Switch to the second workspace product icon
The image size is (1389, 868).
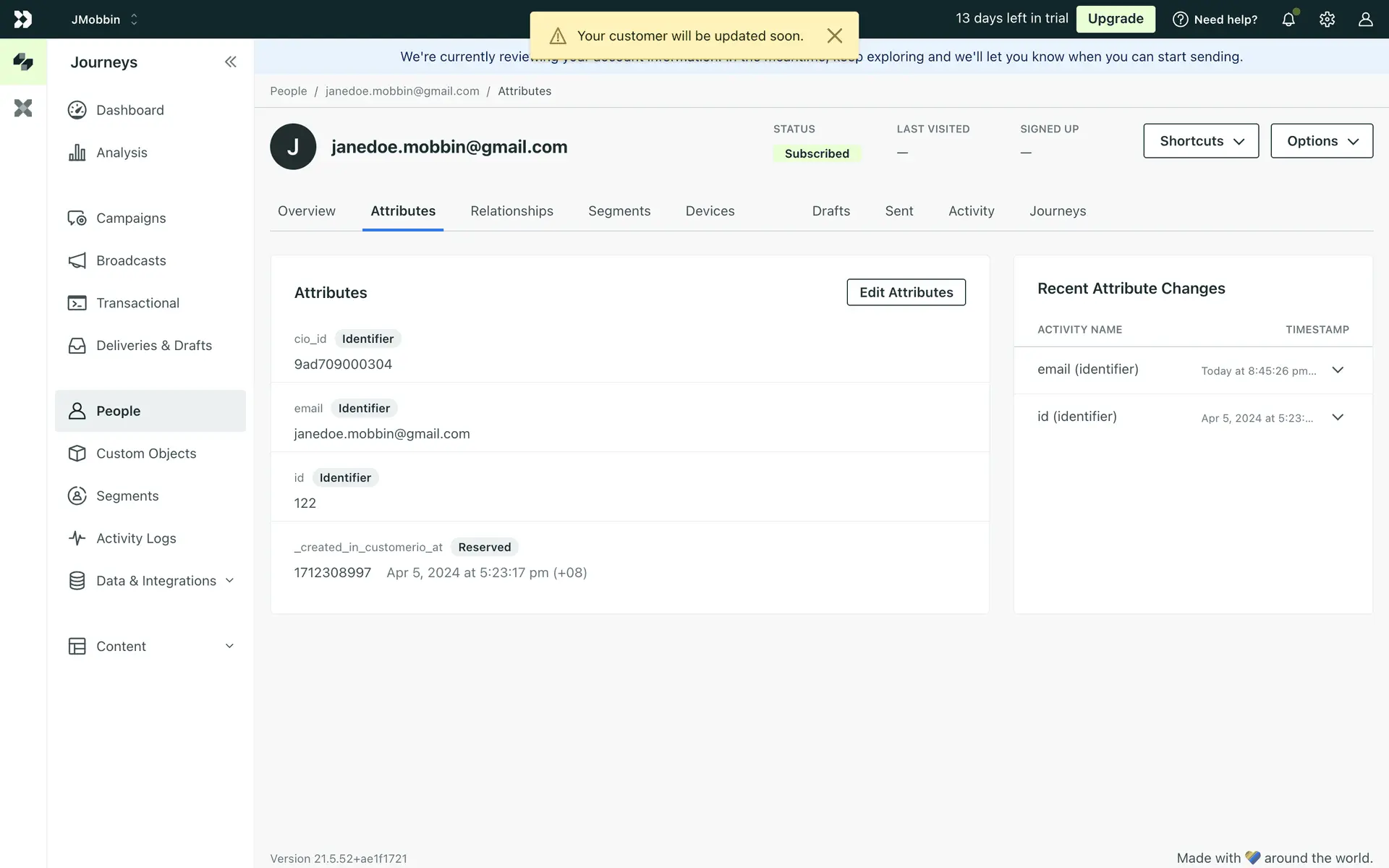pyautogui.click(x=23, y=109)
